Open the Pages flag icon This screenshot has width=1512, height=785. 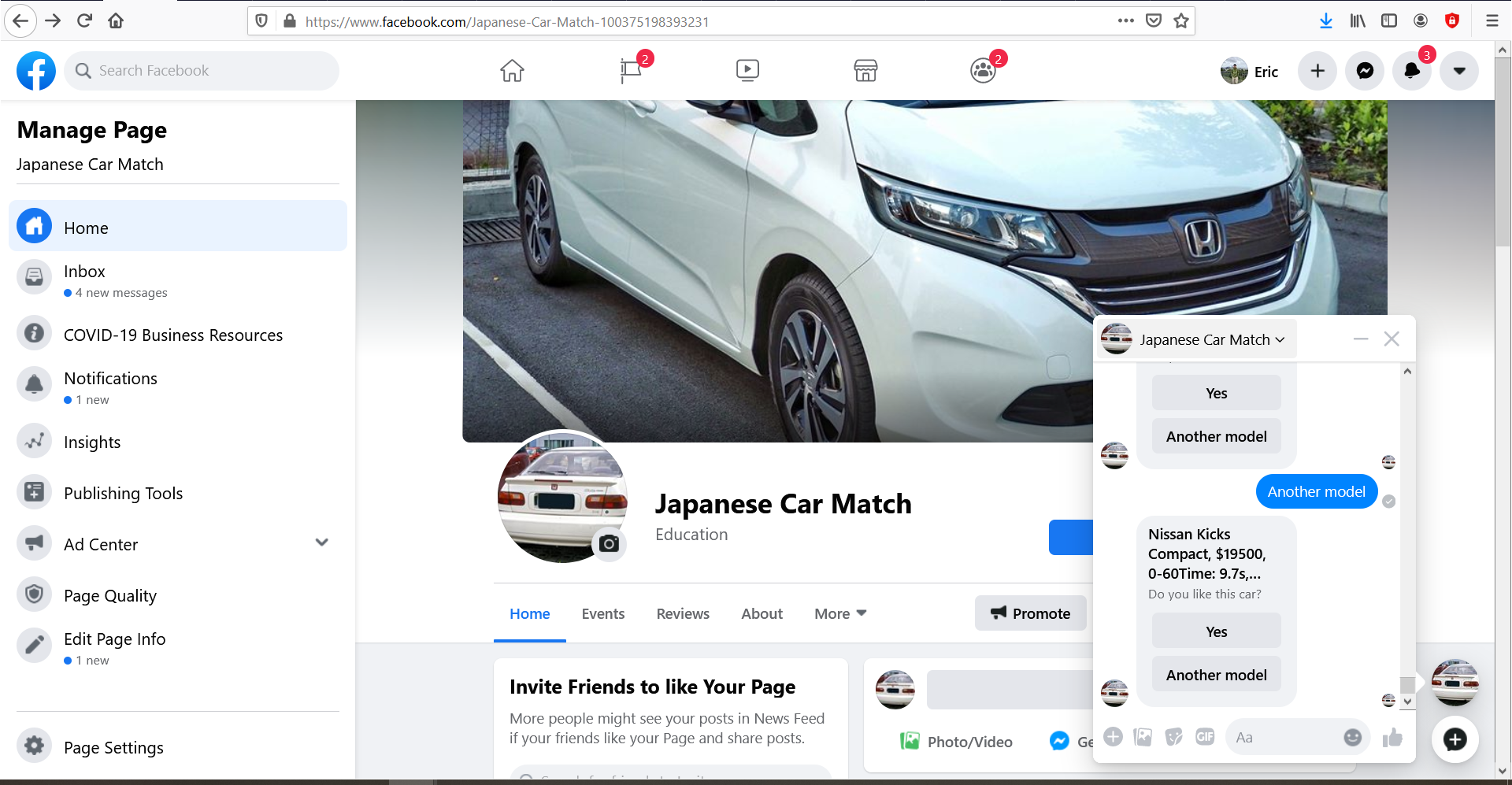(630, 71)
